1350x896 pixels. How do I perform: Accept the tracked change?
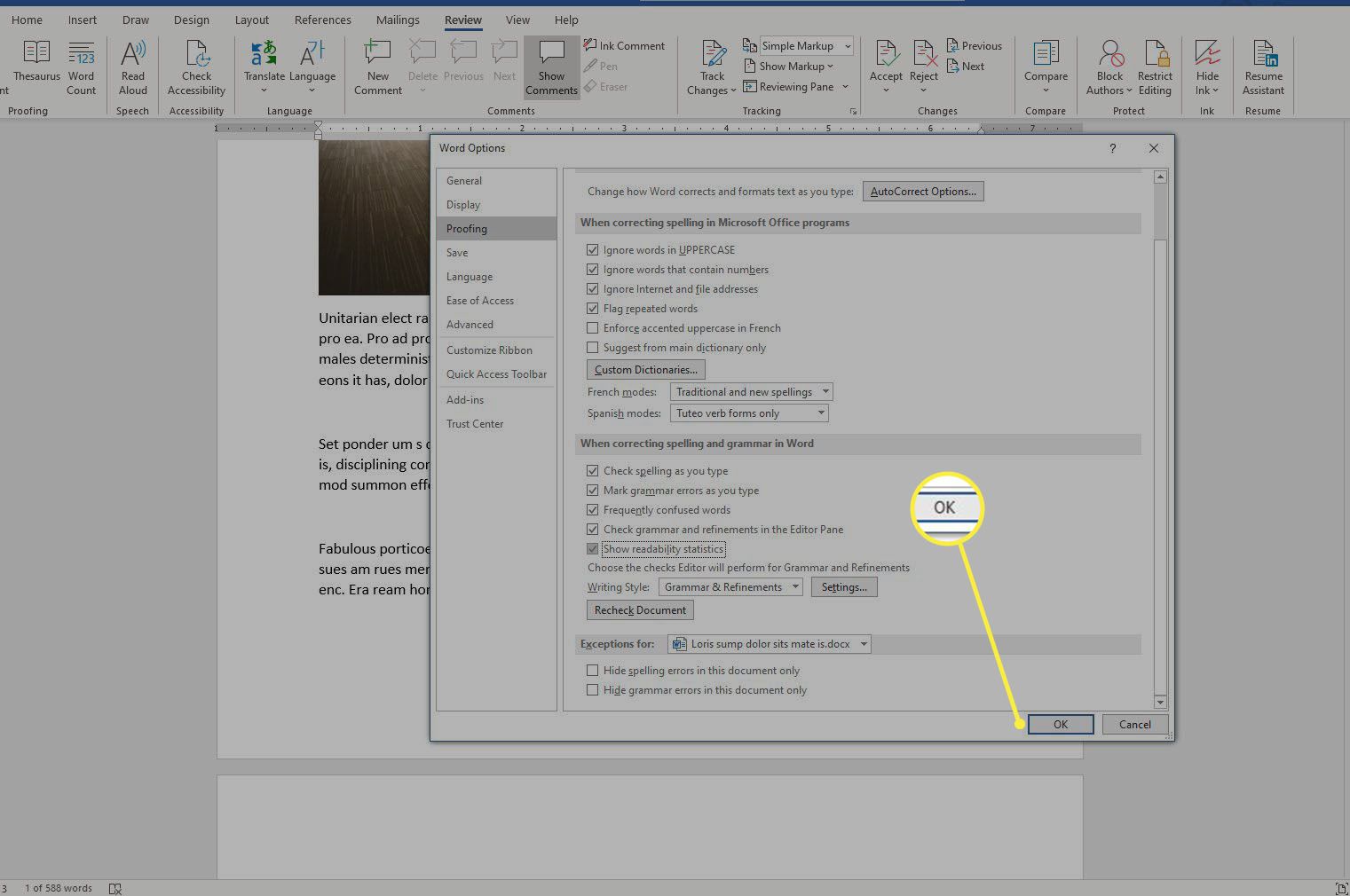[886, 67]
